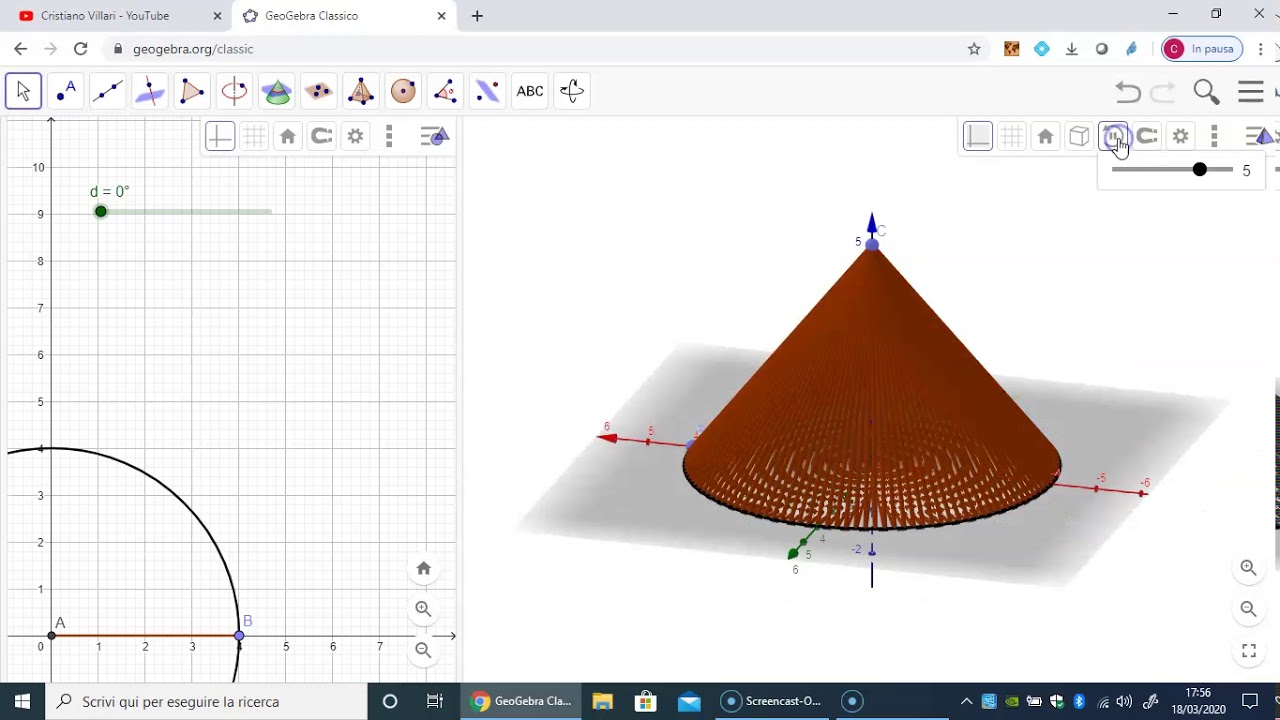Open 3D graphics view settings gear

coord(1181,136)
